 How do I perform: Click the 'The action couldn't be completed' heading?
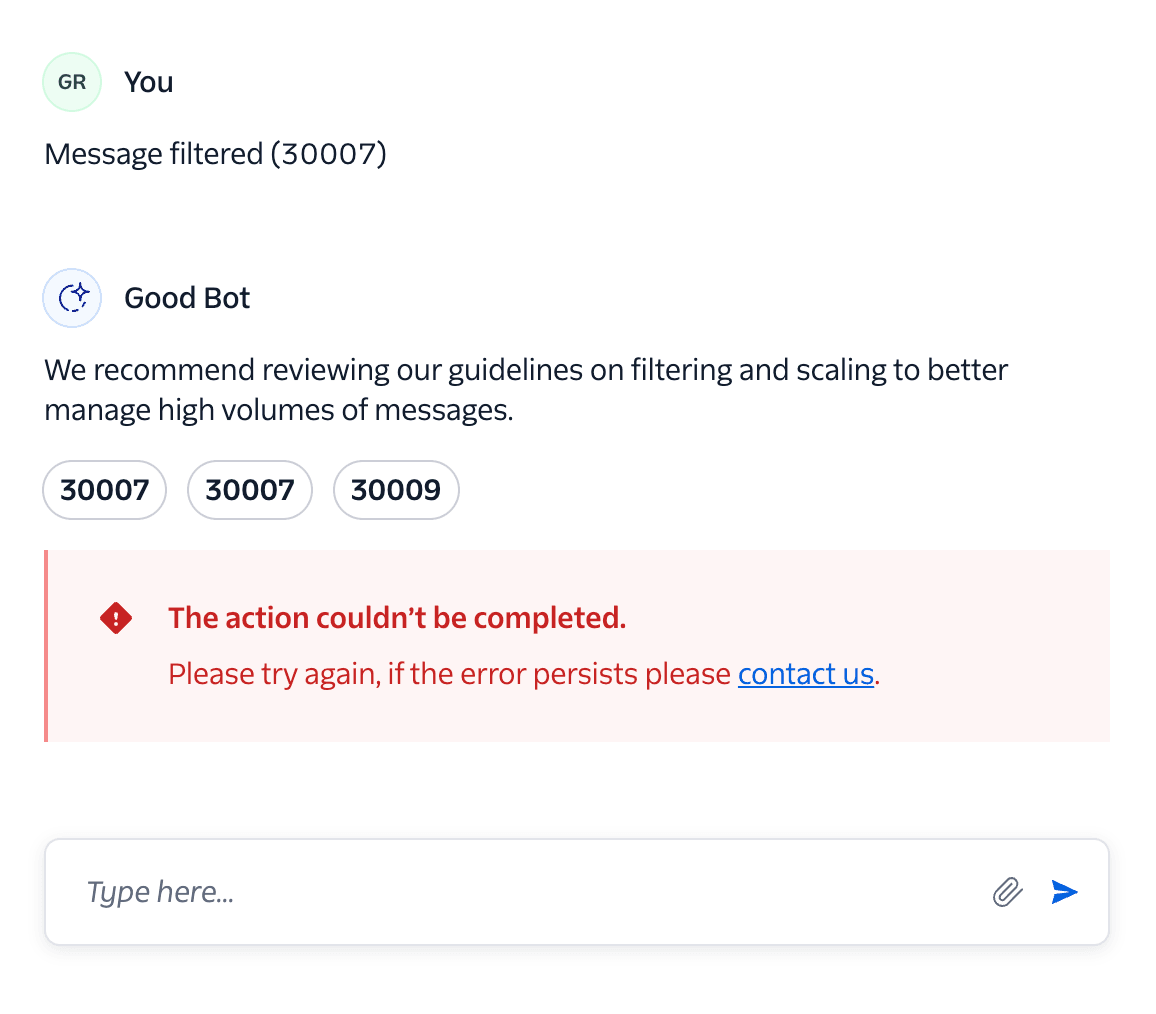coord(397,617)
